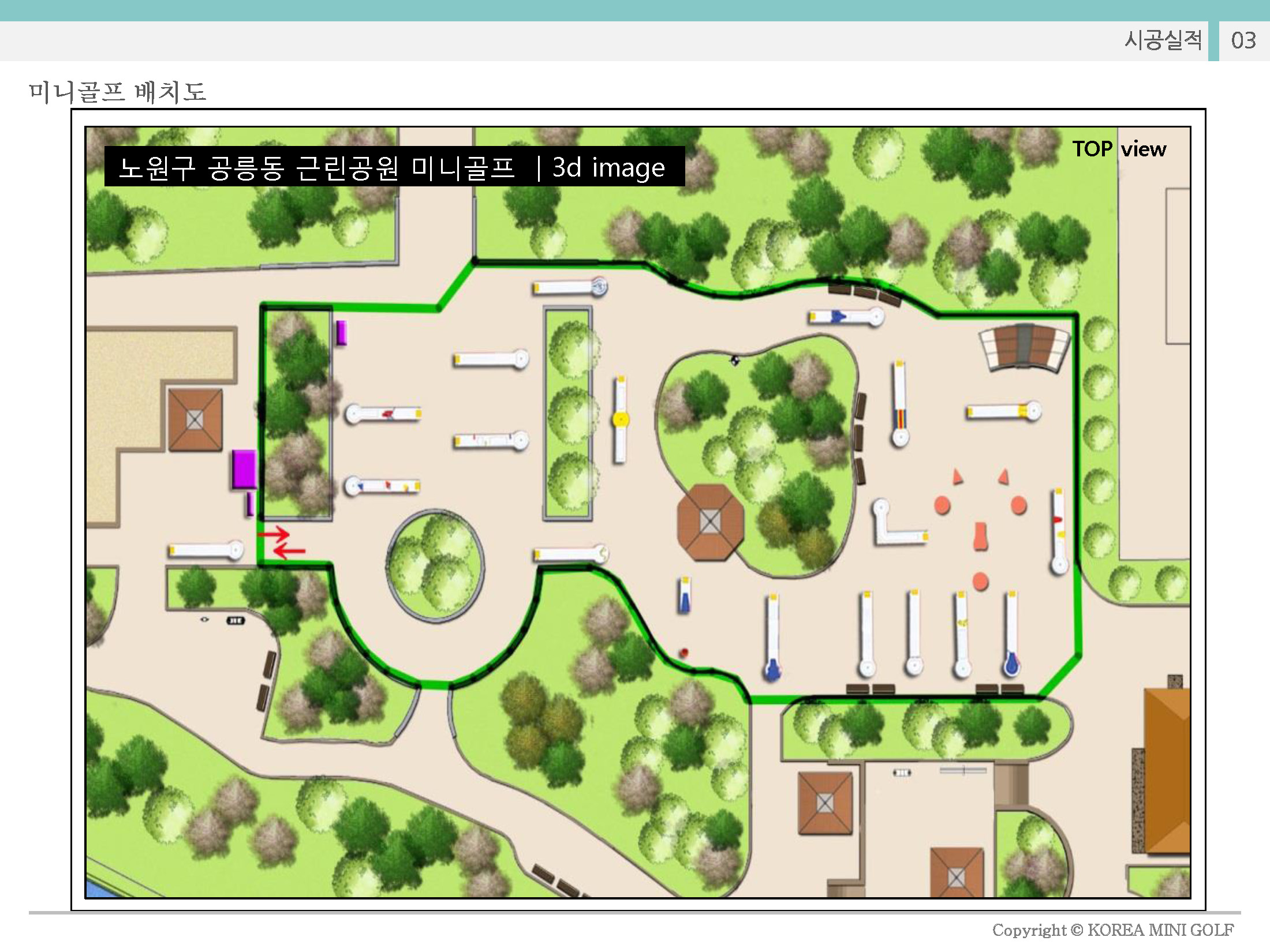Click the red entrance arrows marker
The image size is (1270, 952).
[281, 542]
